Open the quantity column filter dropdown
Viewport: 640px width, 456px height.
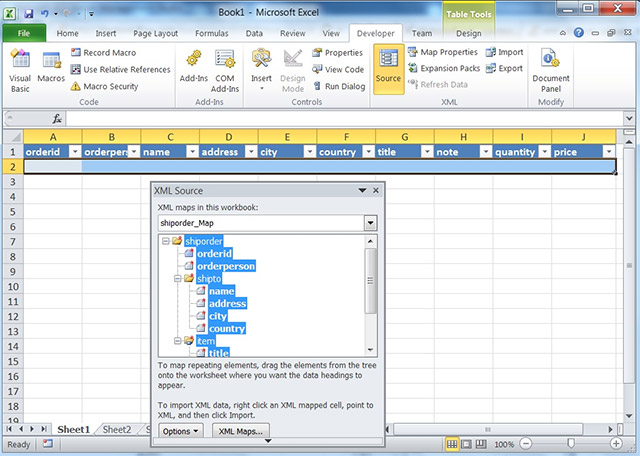tap(544, 152)
